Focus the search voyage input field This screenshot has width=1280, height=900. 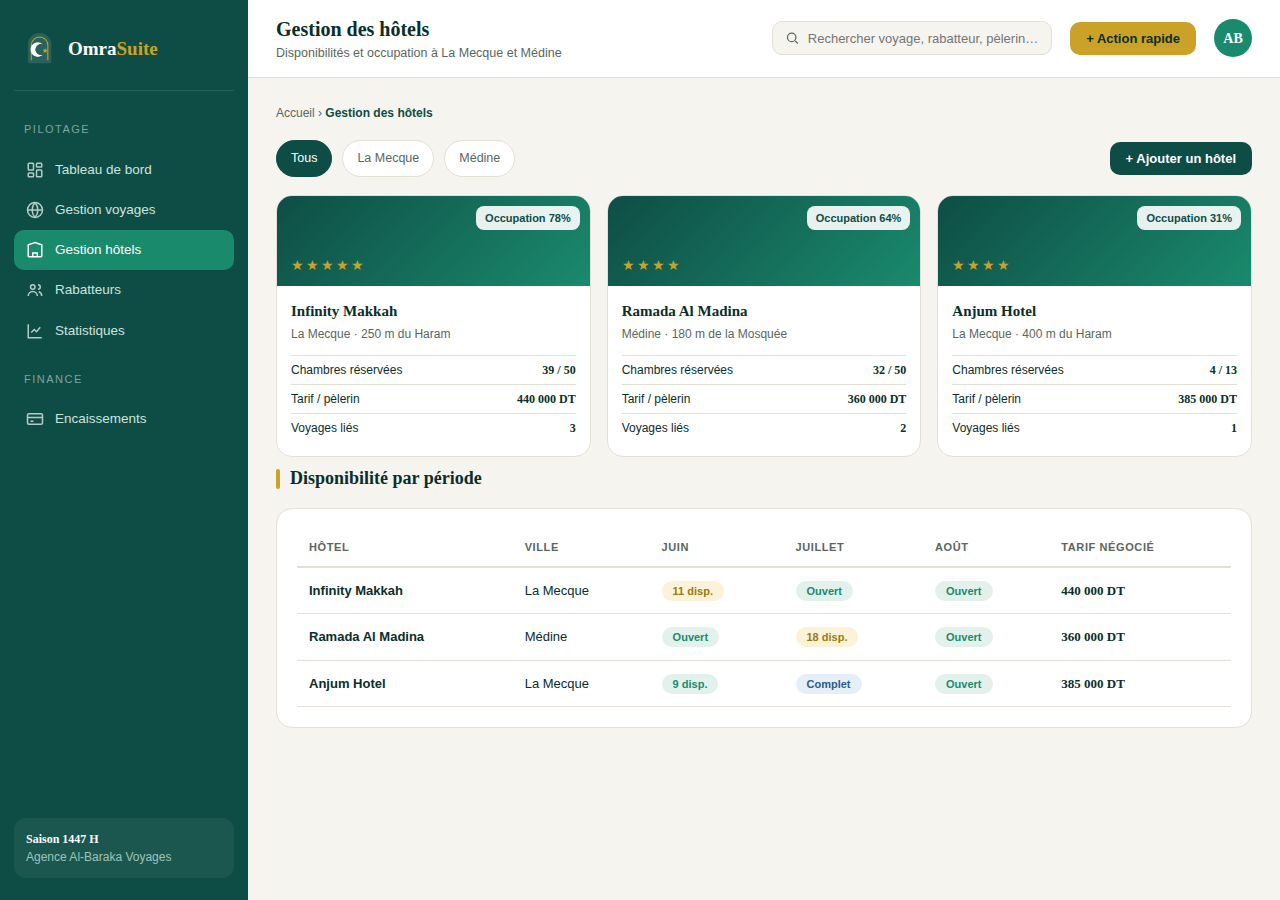point(912,38)
